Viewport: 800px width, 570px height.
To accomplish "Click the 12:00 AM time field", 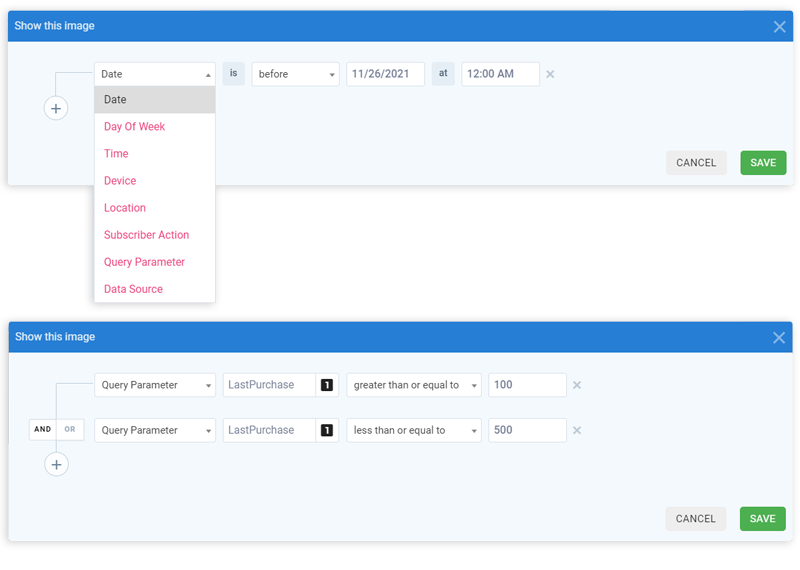I will tap(500, 74).
